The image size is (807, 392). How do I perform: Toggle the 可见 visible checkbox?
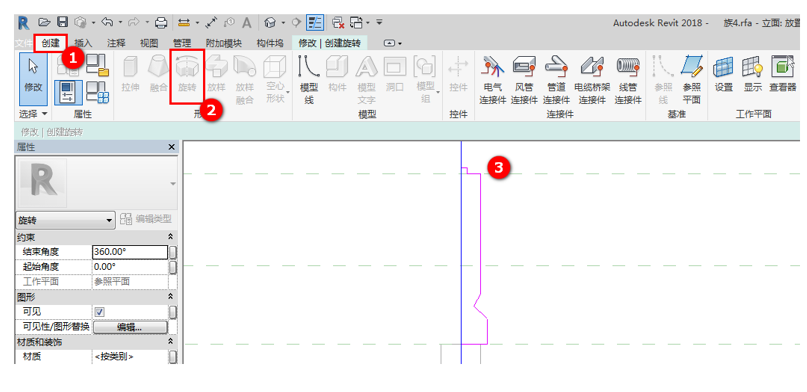pyautogui.click(x=99, y=312)
